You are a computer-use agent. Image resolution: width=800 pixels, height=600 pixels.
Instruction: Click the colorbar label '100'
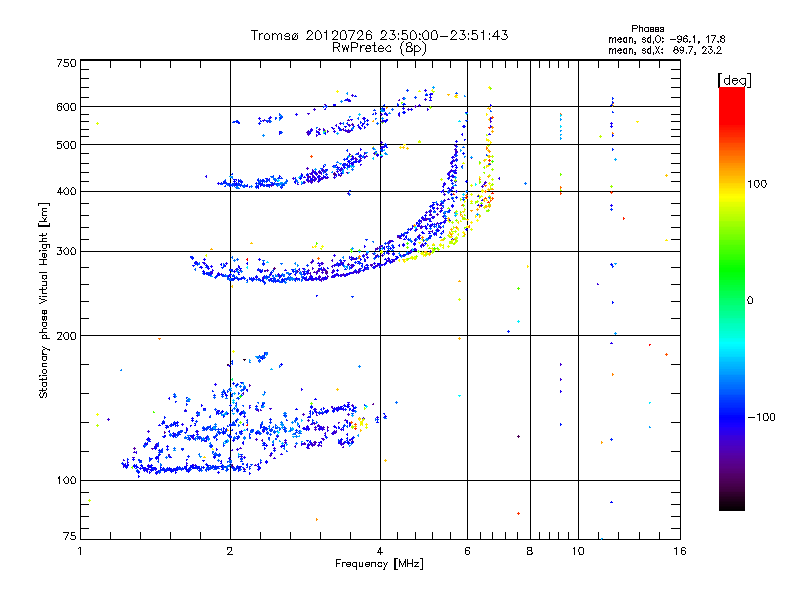(x=757, y=184)
